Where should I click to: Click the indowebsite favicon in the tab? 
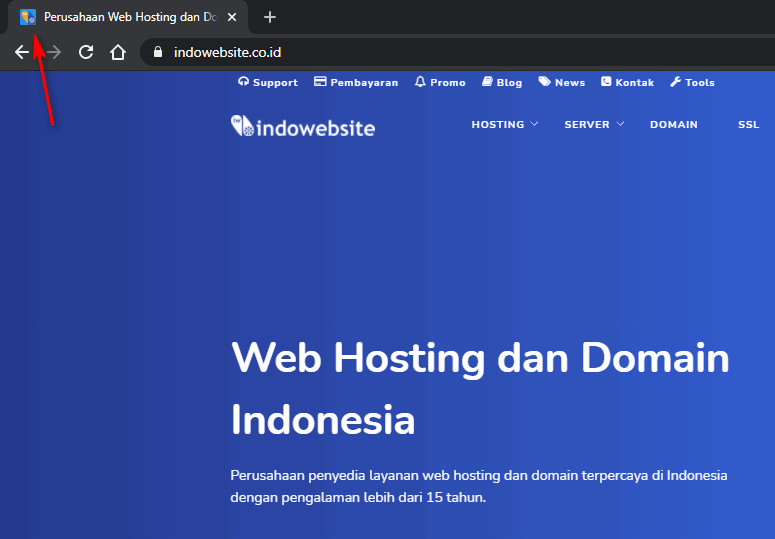pyautogui.click(x=28, y=17)
